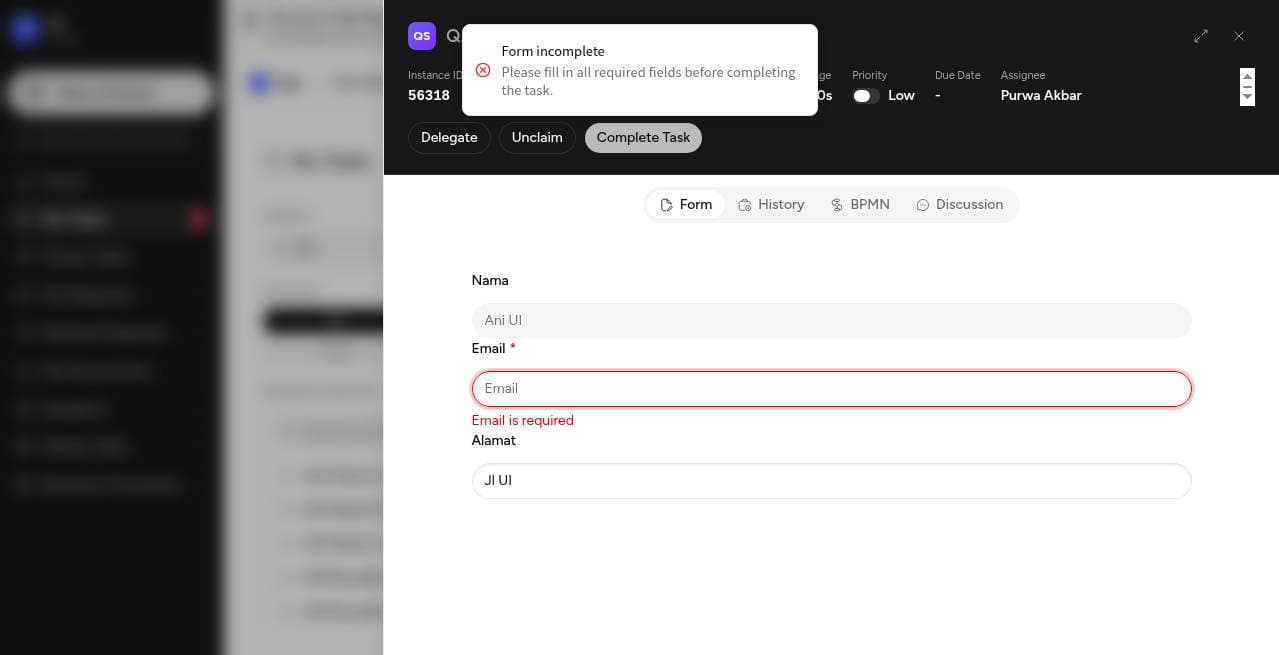Switch to the Form tab
1279x655 pixels.
(x=686, y=205)
